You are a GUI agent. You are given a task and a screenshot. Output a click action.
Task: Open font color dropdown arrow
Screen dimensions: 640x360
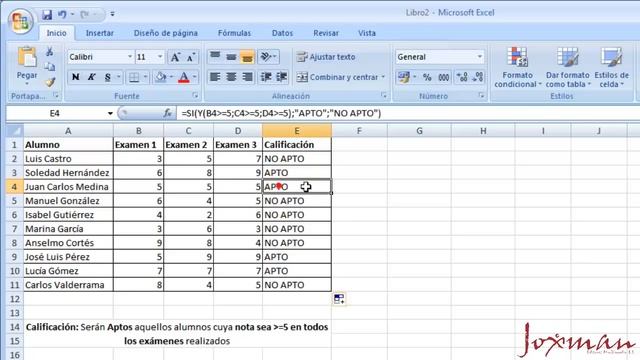[x=195, y=77]
